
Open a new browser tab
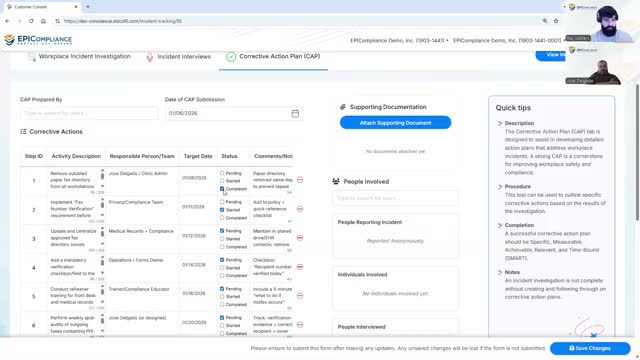tap(88, 7)
